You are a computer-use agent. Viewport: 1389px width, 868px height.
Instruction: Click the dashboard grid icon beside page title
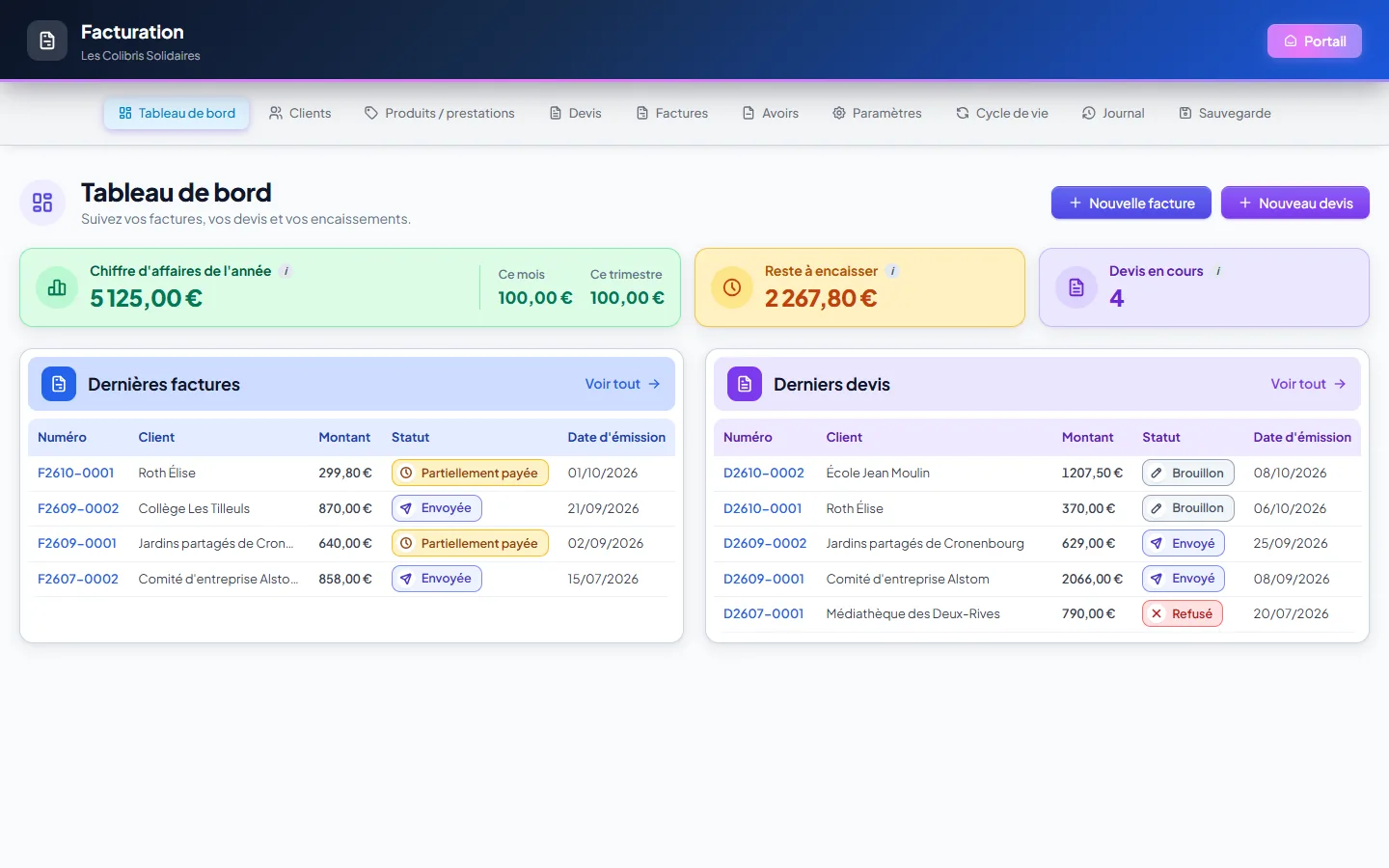42,203
